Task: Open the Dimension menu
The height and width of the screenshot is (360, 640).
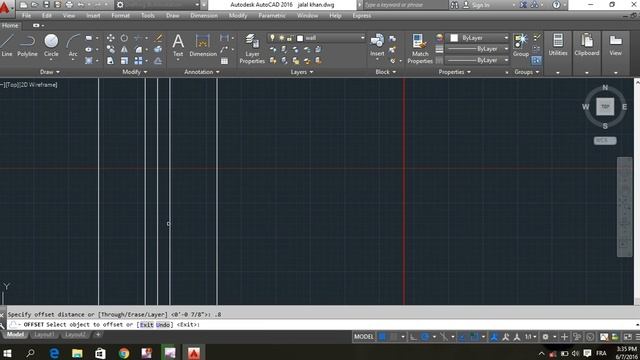Action: coord(204,16)
